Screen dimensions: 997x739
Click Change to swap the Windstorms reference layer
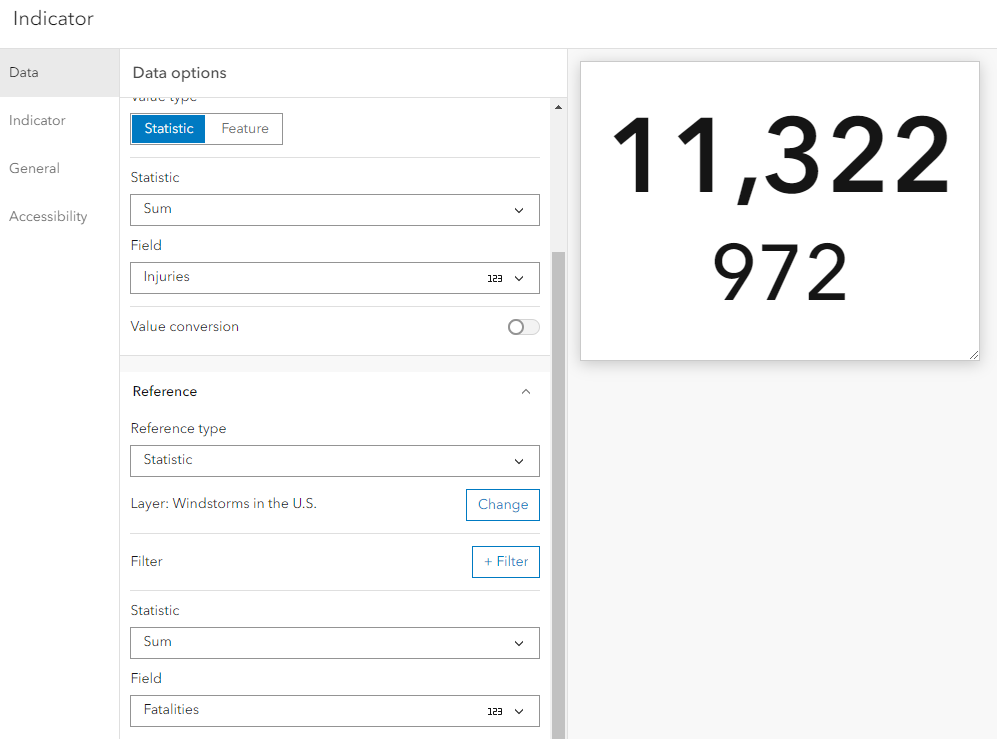pos(502,504)
